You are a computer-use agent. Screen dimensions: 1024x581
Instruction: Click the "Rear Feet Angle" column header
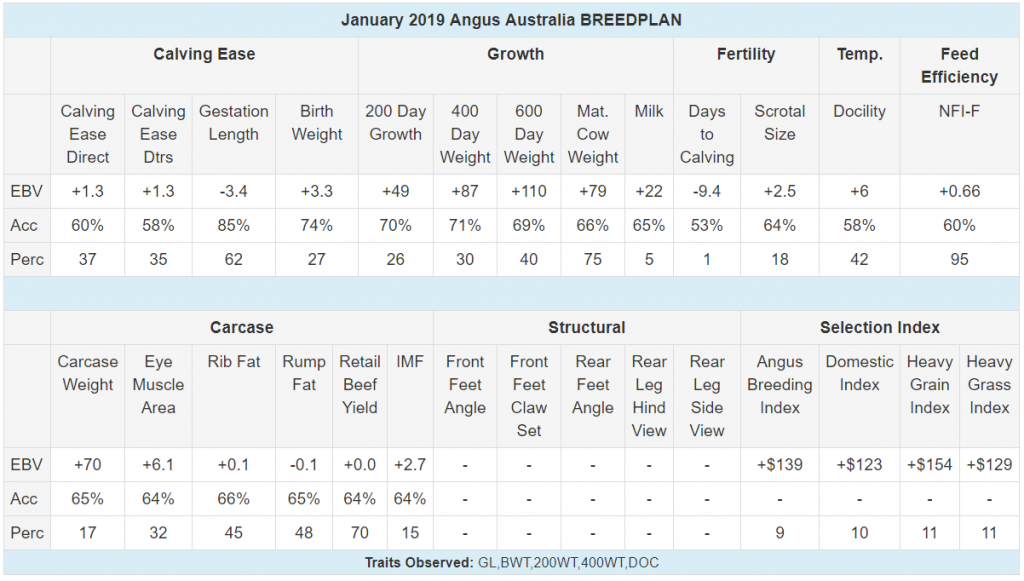pyautogui.click(x=593, y=385)
